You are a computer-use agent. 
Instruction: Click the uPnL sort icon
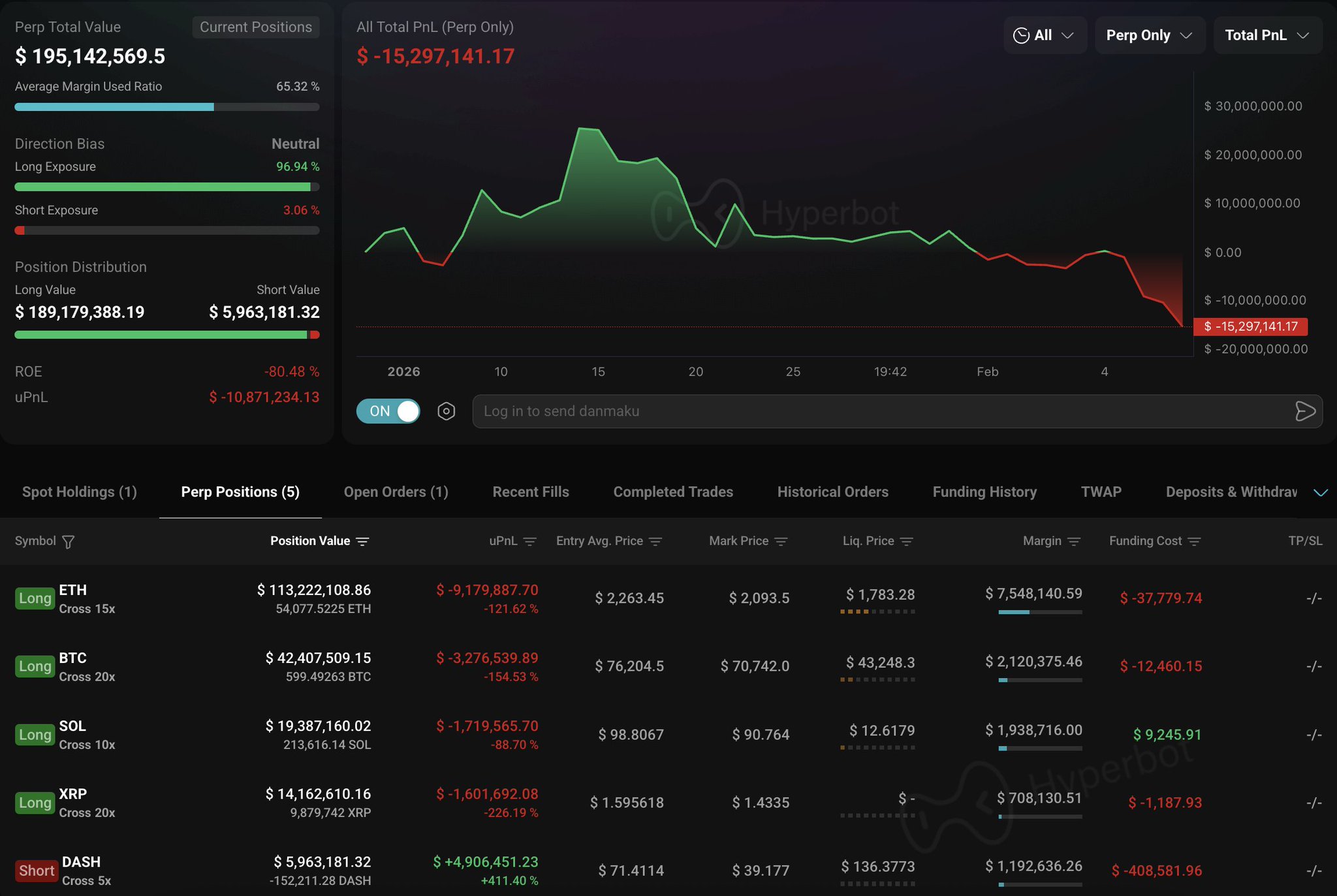point(530,542)
